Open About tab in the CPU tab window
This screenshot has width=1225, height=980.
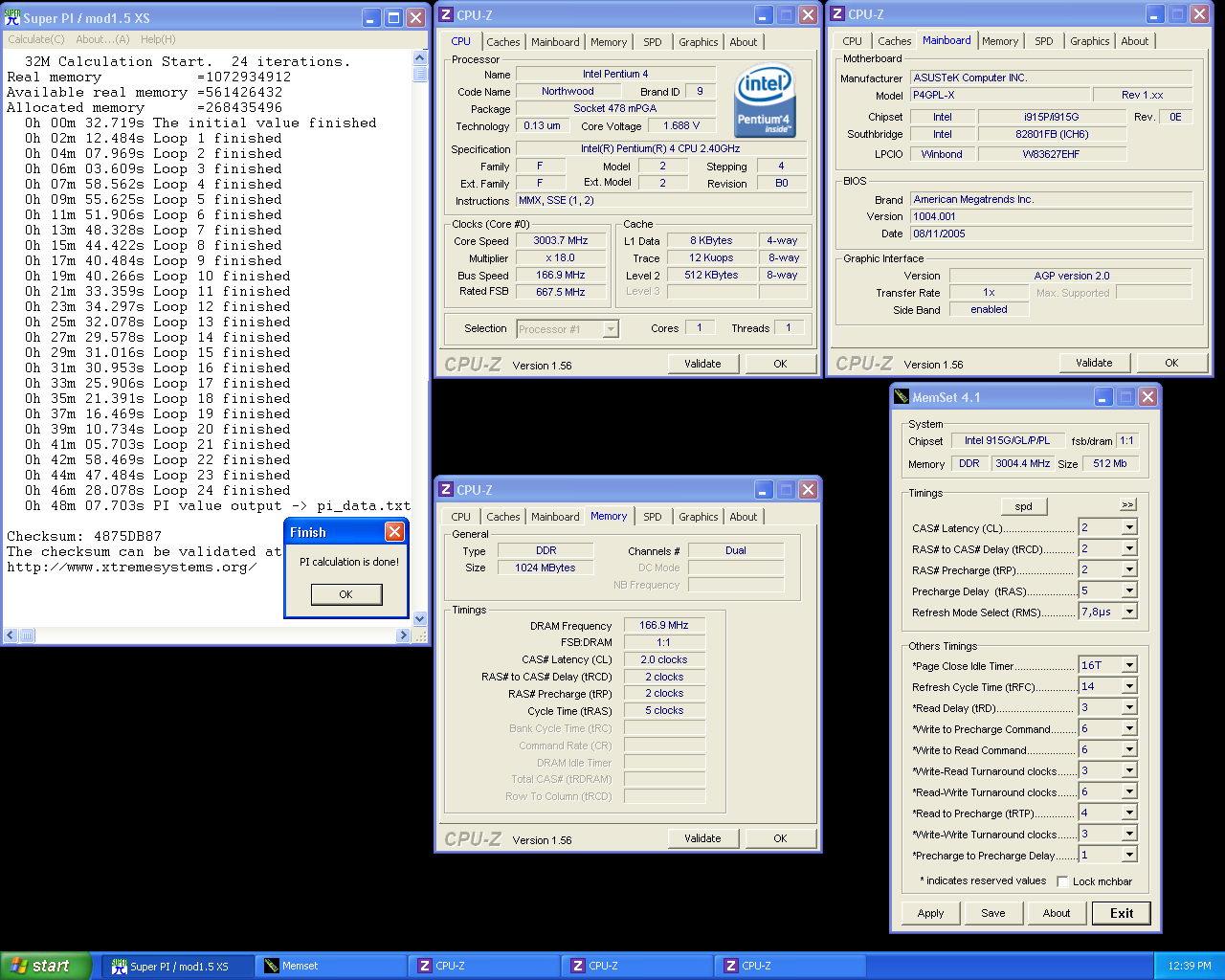click(x=744, y=42)
